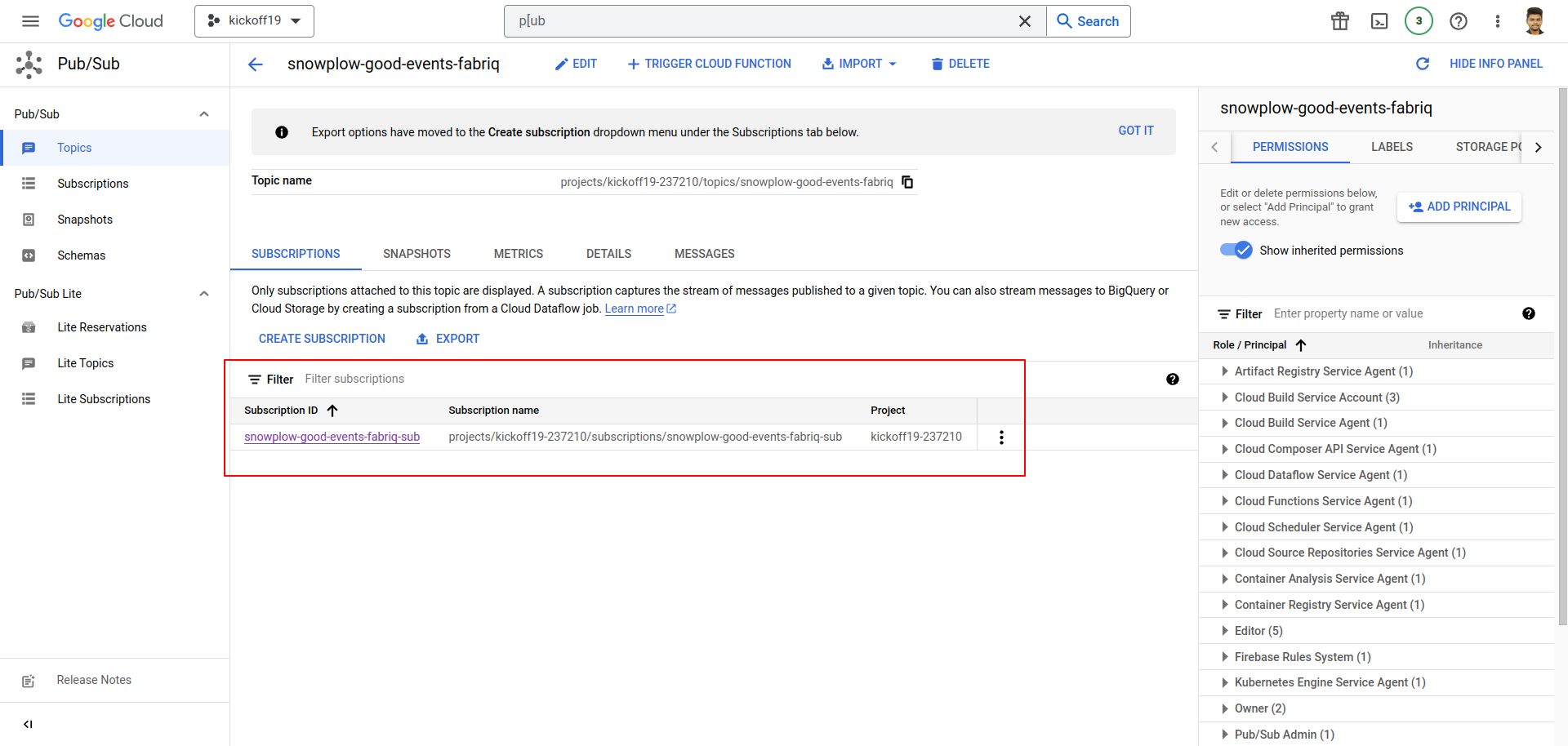The width and height of the screenshot is (1568, 746).
Task: Open permissions filter help icon
Action: (x=1529, y=313)
